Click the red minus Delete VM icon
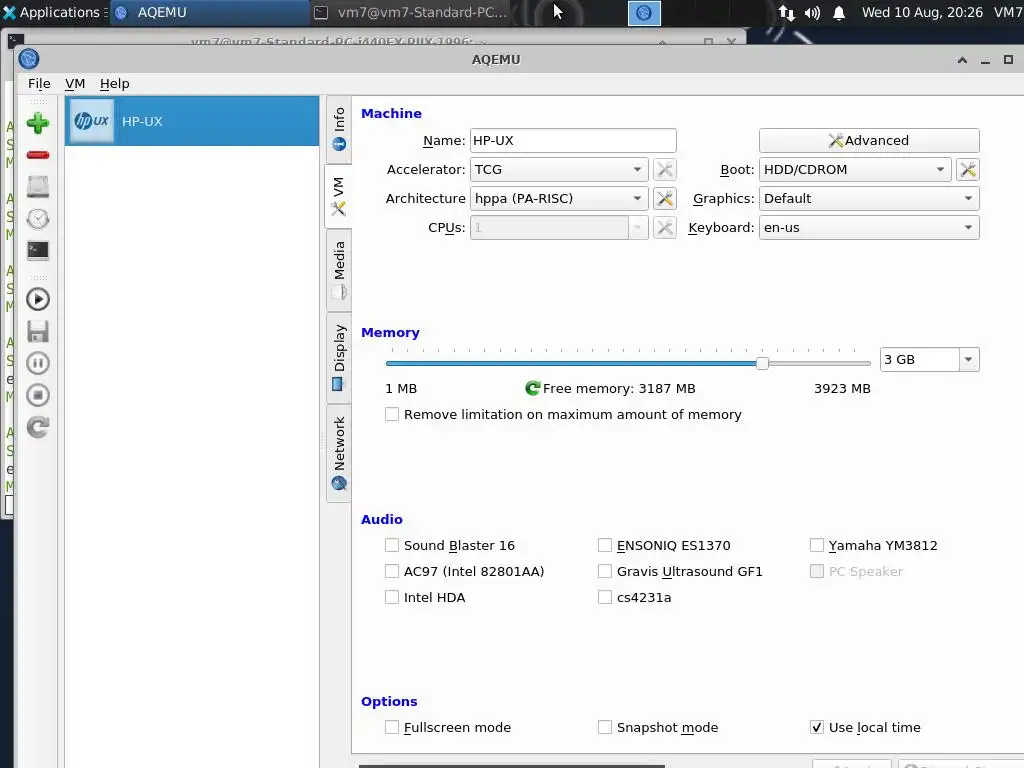 [38, 155]
